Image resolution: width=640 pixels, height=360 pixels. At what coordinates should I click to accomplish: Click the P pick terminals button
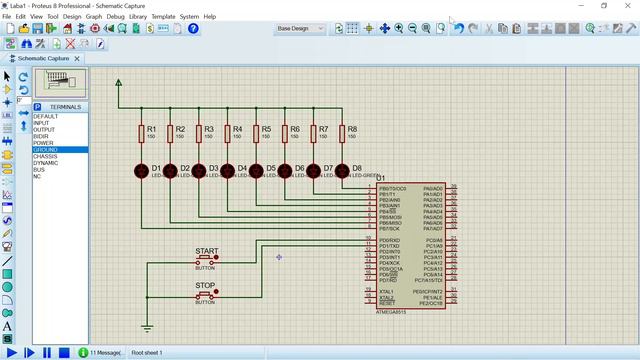37,107
